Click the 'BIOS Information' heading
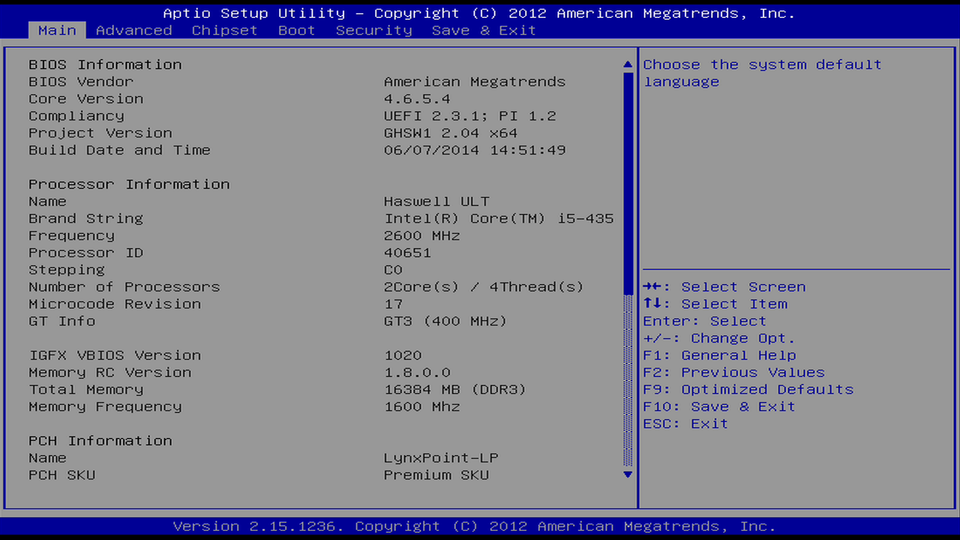The height and width of the screenshot is (540, 960). [105, 64]
